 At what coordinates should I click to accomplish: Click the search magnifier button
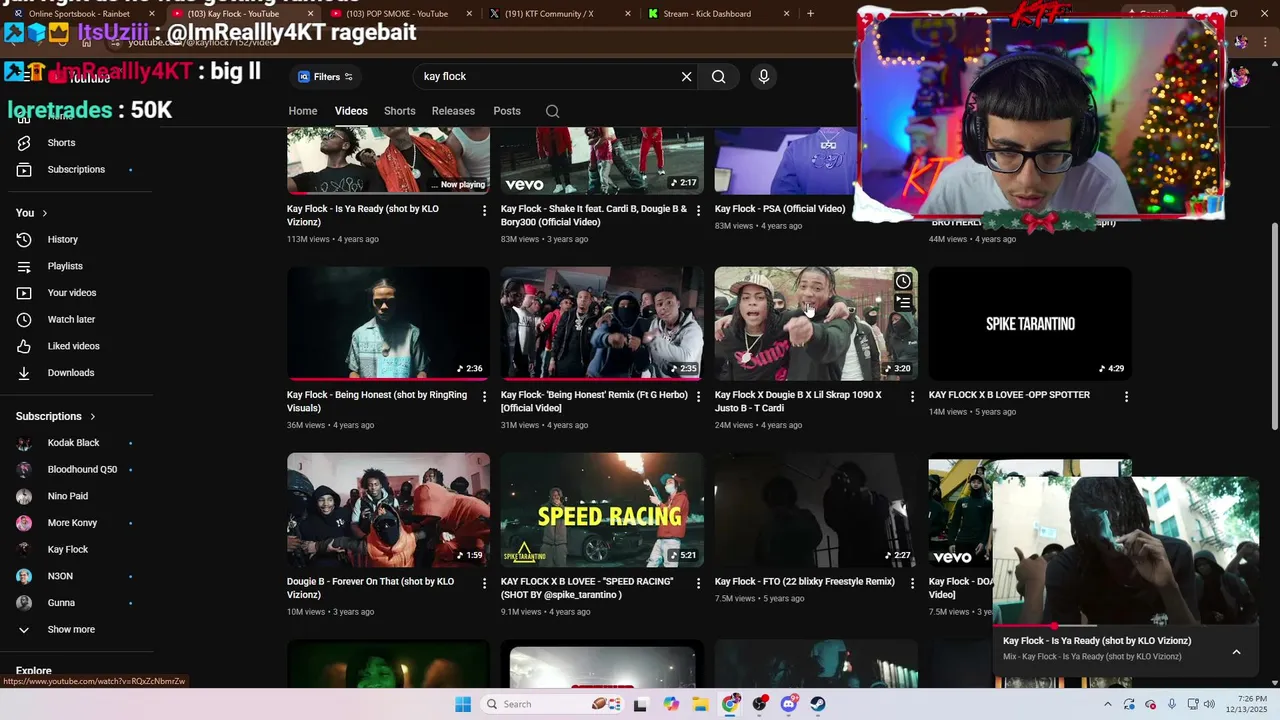tap(718, 77)
